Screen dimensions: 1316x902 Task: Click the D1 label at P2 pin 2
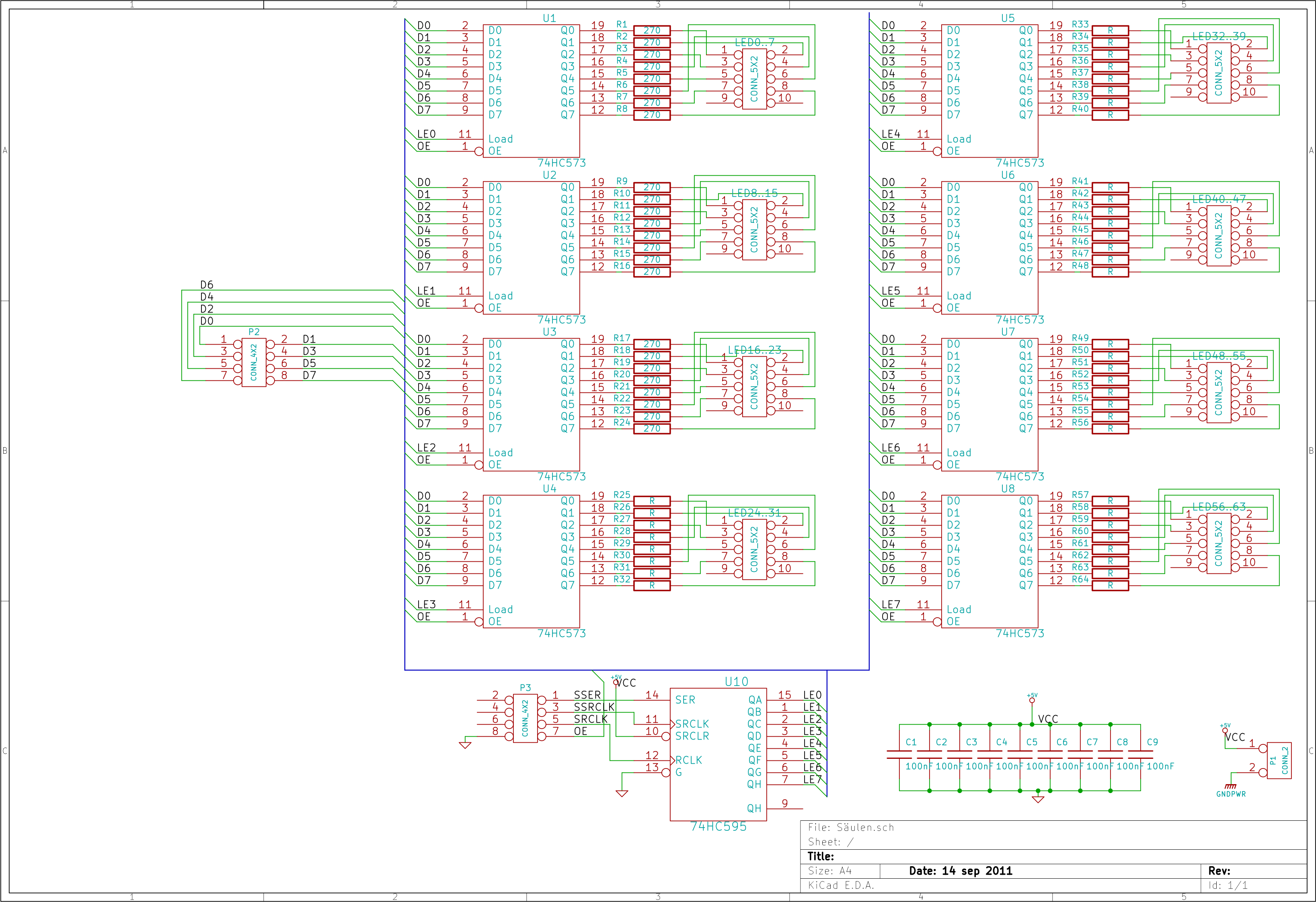tap(309, 339)
